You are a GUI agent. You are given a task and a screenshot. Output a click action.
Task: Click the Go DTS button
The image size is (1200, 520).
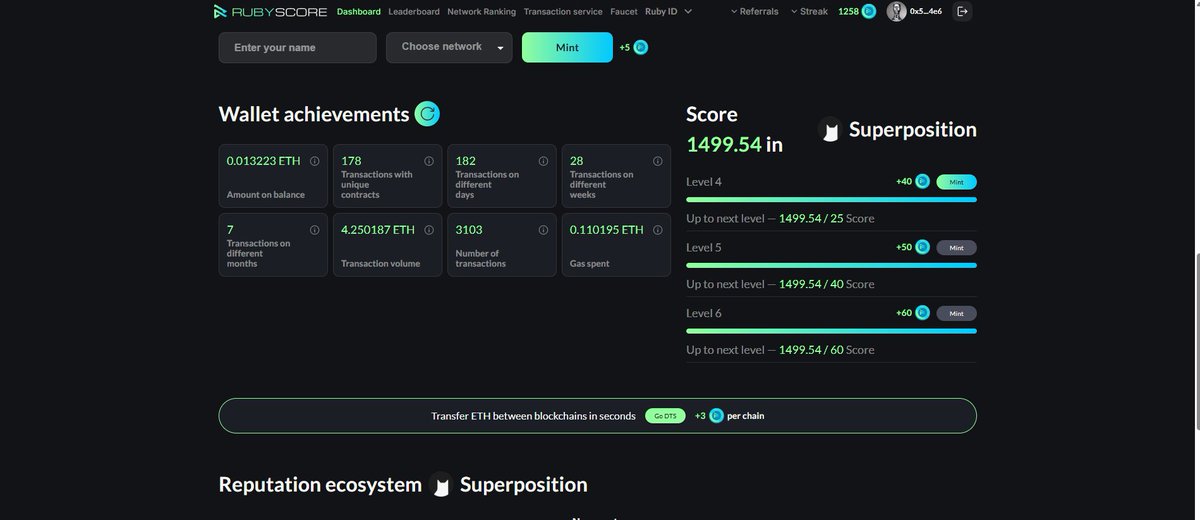tap(665, 415)
